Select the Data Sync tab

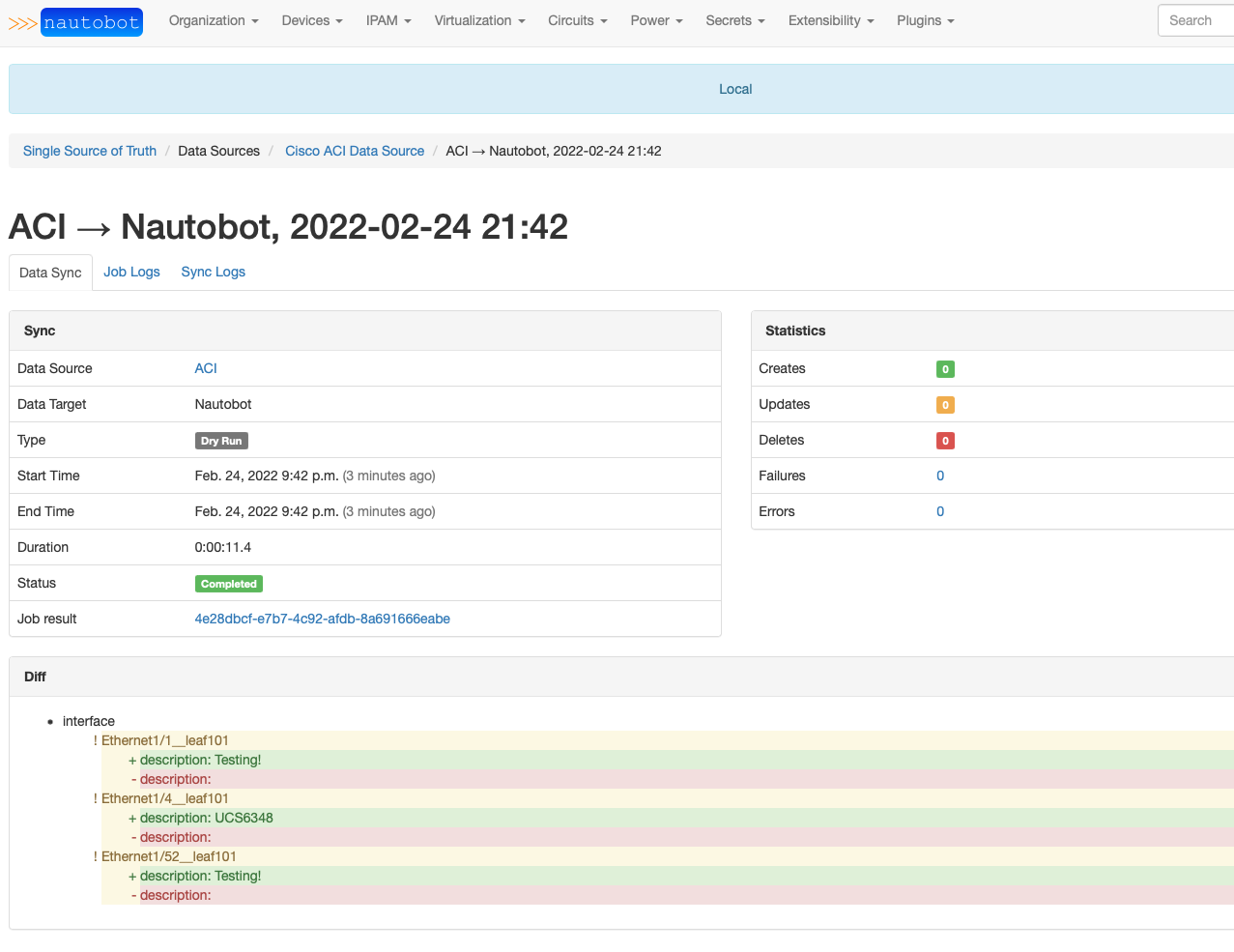tap(50, 273)
